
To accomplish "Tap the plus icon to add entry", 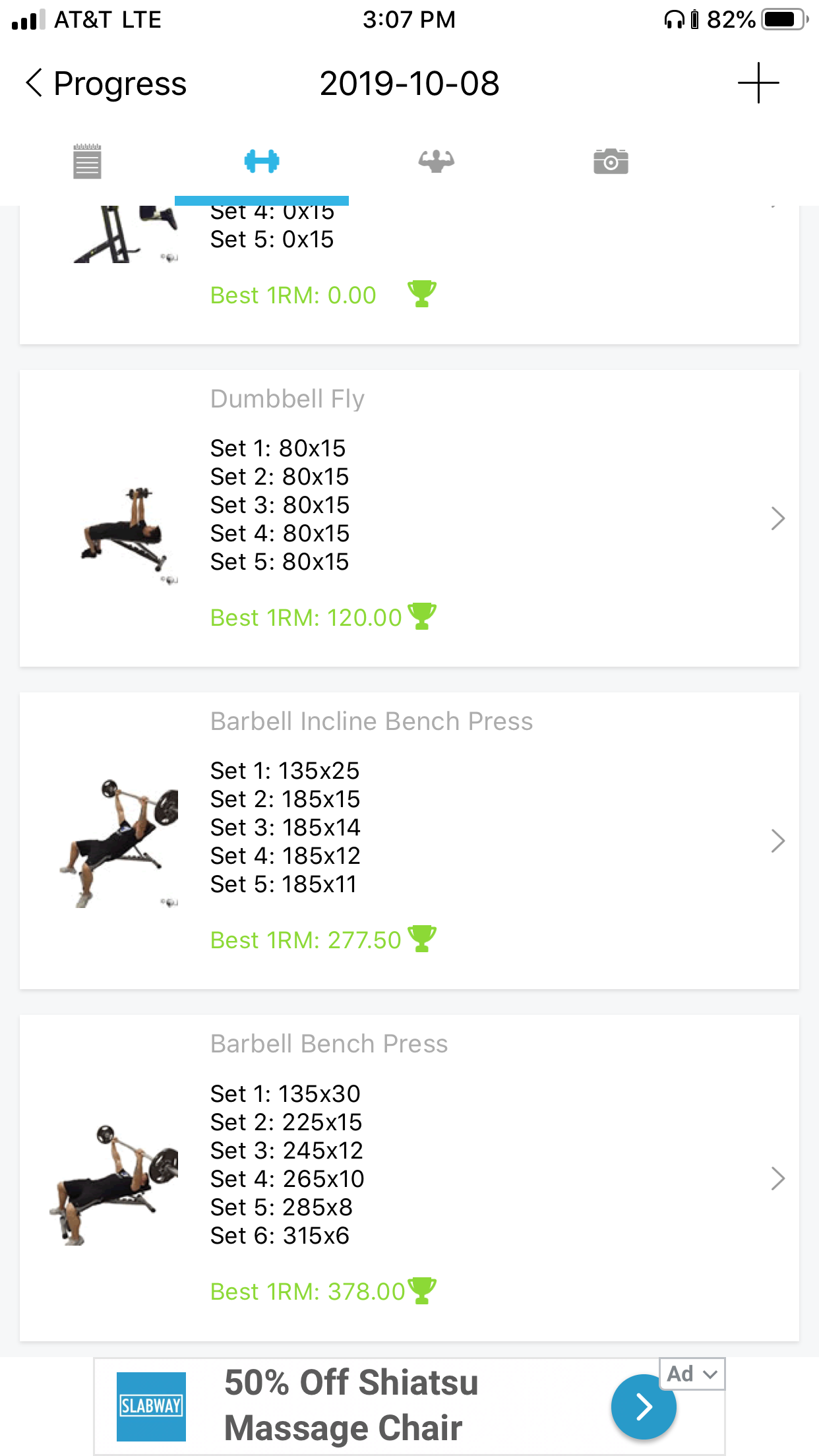I will (x=758, y=83).
